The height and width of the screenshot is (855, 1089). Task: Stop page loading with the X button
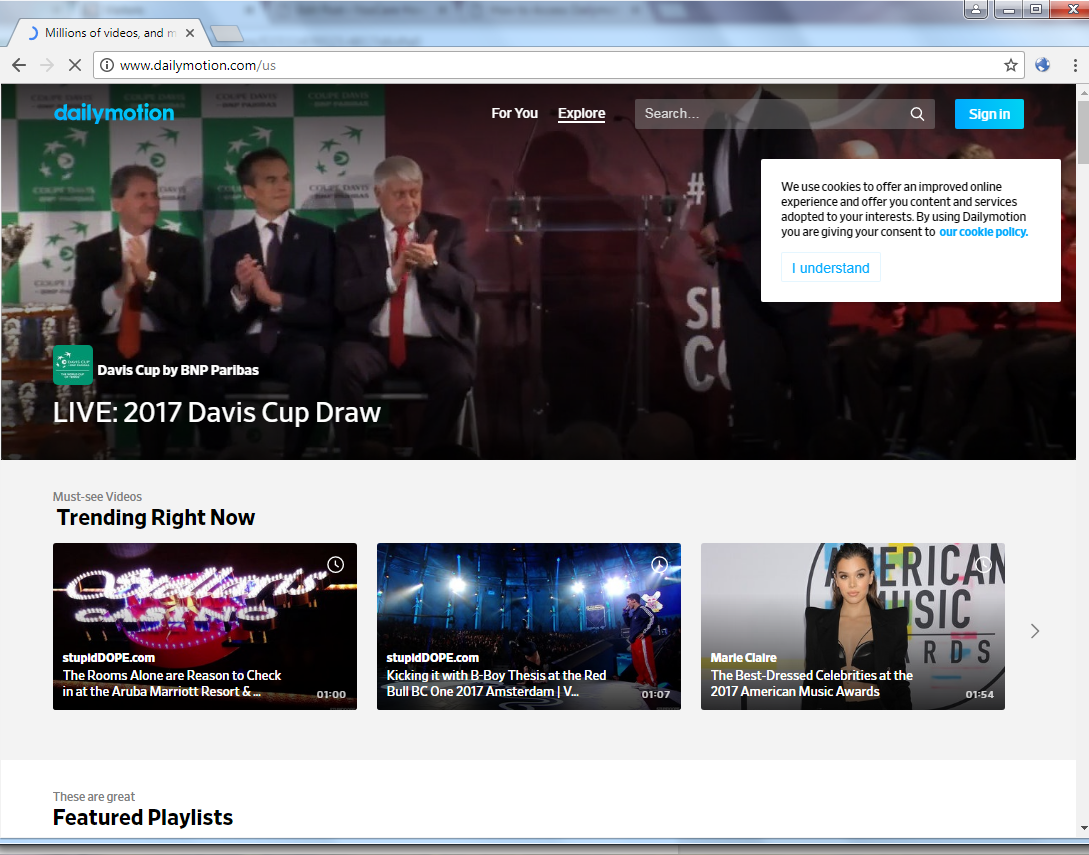[75, 65]
